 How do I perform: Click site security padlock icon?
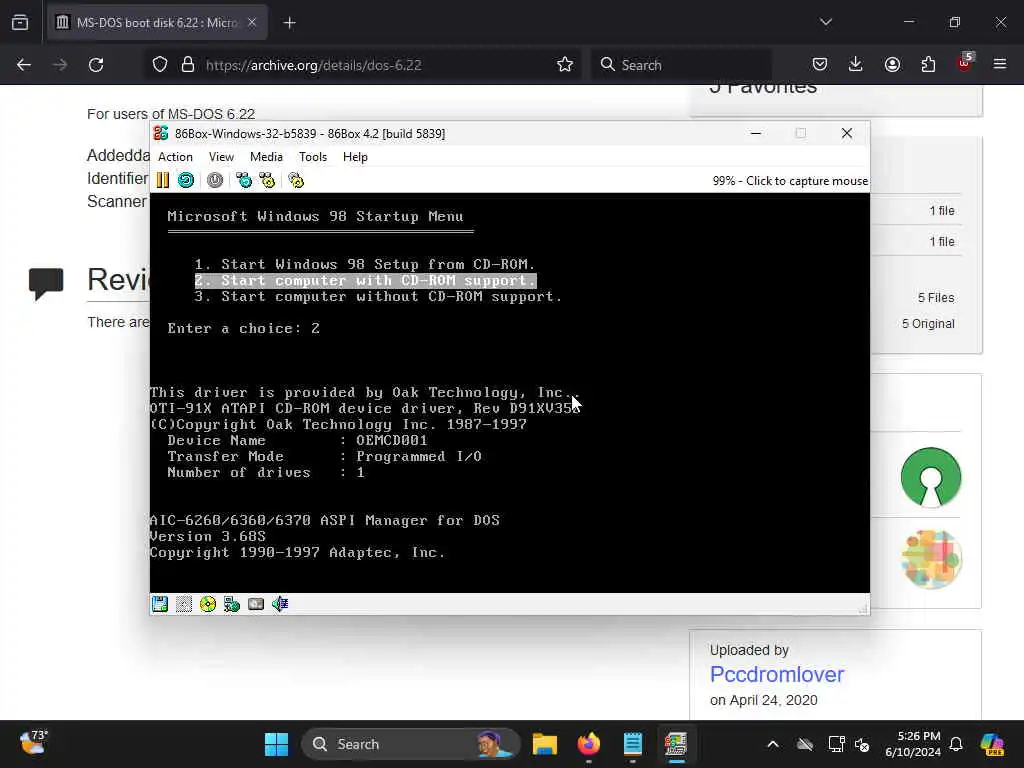[x=188, y=65]
